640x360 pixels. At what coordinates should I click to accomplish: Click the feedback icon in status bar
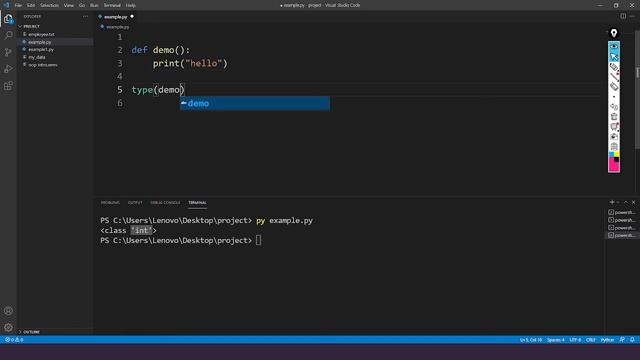[x=622, y=340]
